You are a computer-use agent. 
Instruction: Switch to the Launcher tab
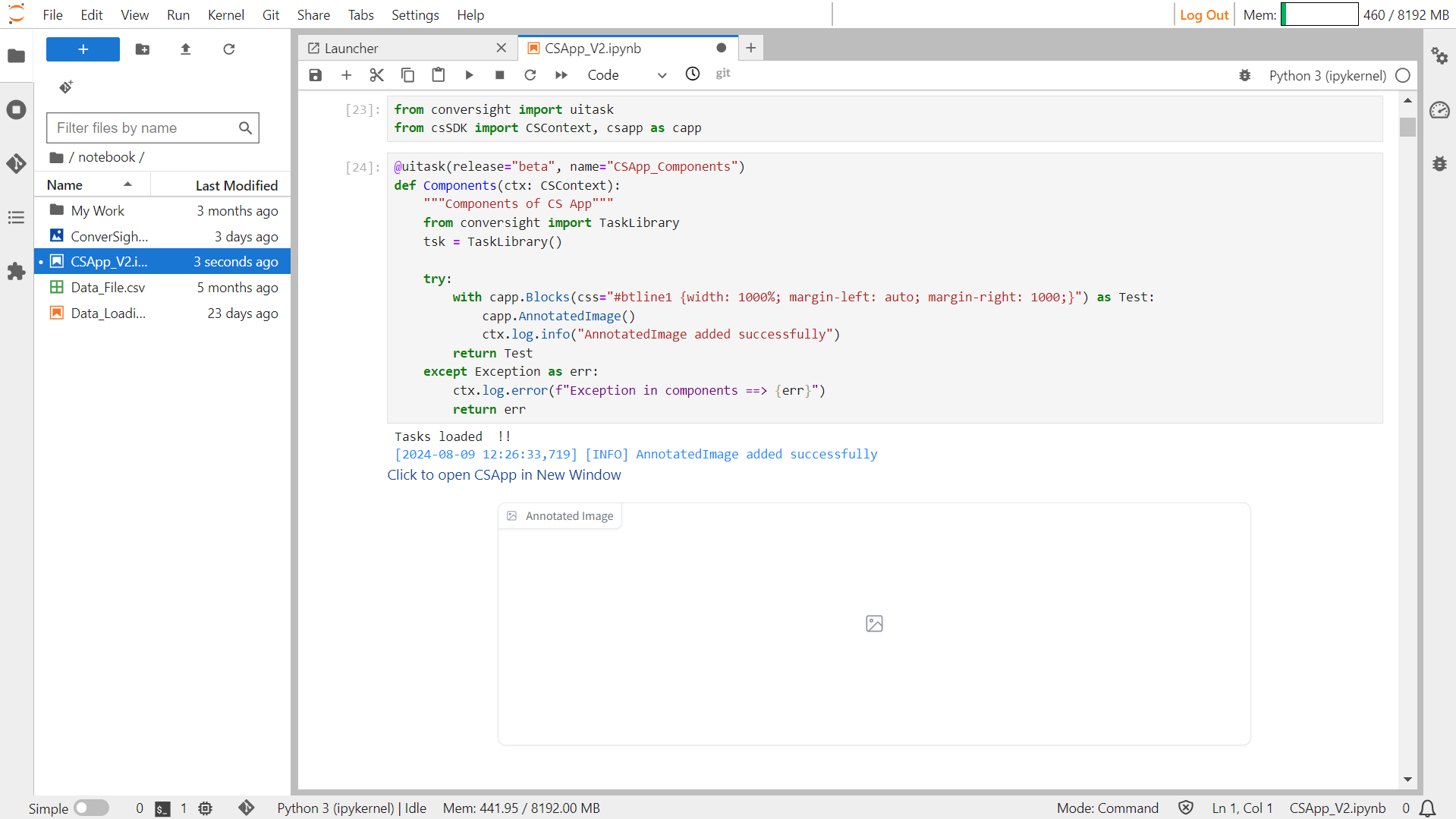[351, 48]
